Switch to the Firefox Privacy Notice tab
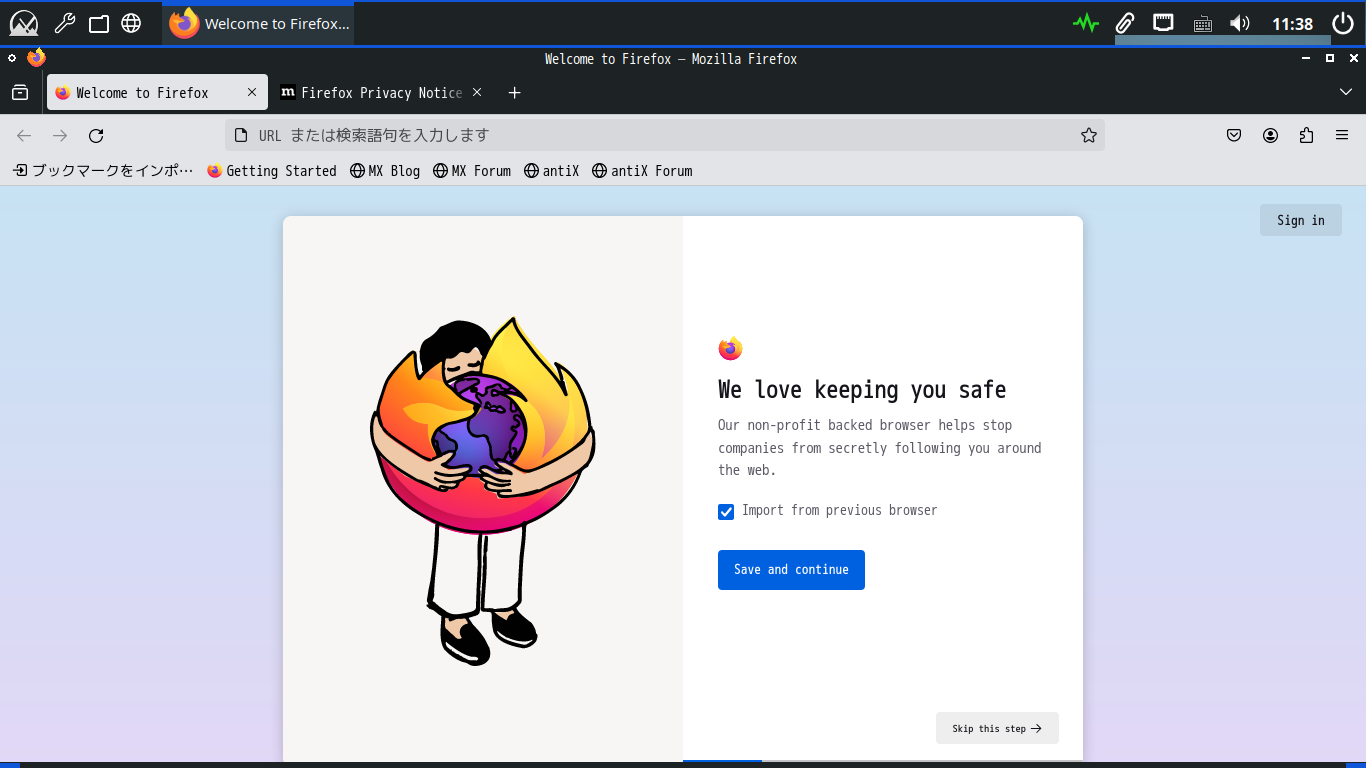This screenshot has height=768, width=1366. (381, 92)
